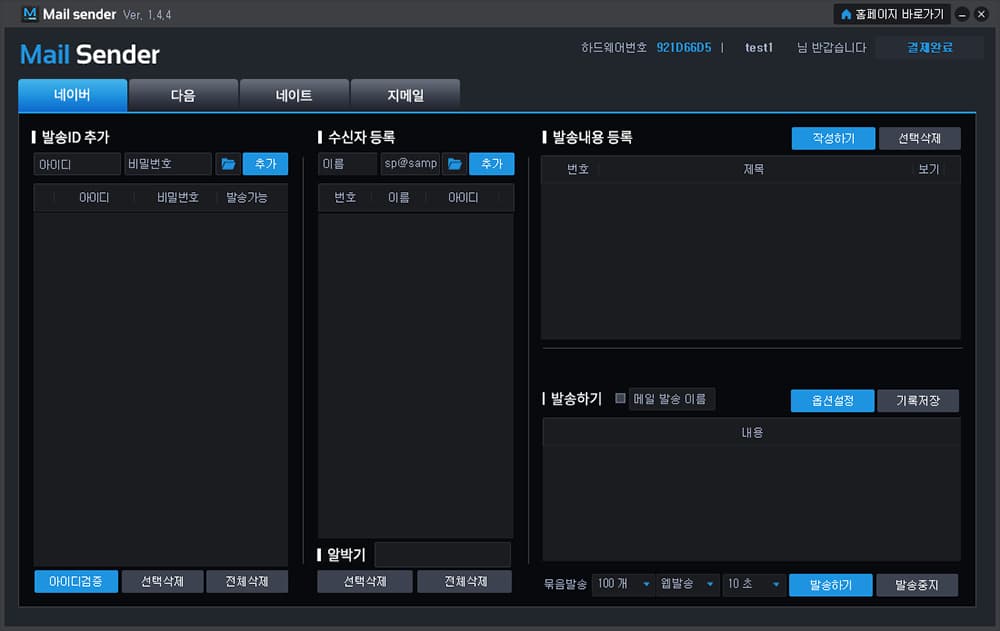Click 전체삭제 under the sender ID list

point(247,581)
